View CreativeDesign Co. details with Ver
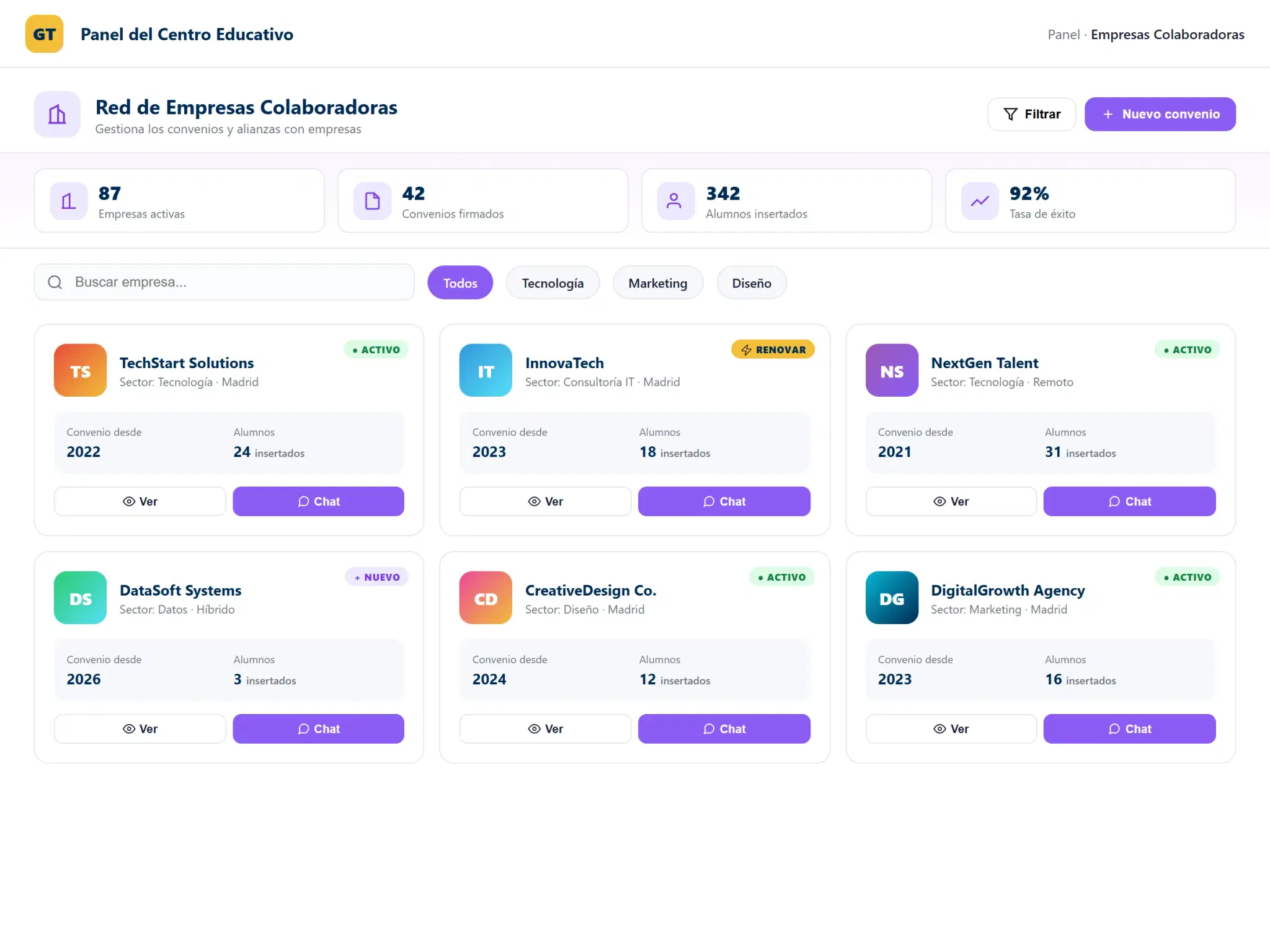The height and width of the screenshot is (952, 1270). tap(545, 729)
